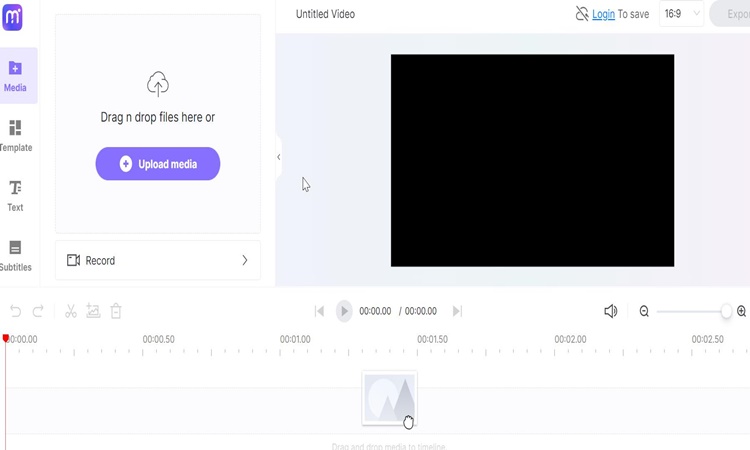Click the 00:02.00 mark on ruler

(570, 339)
